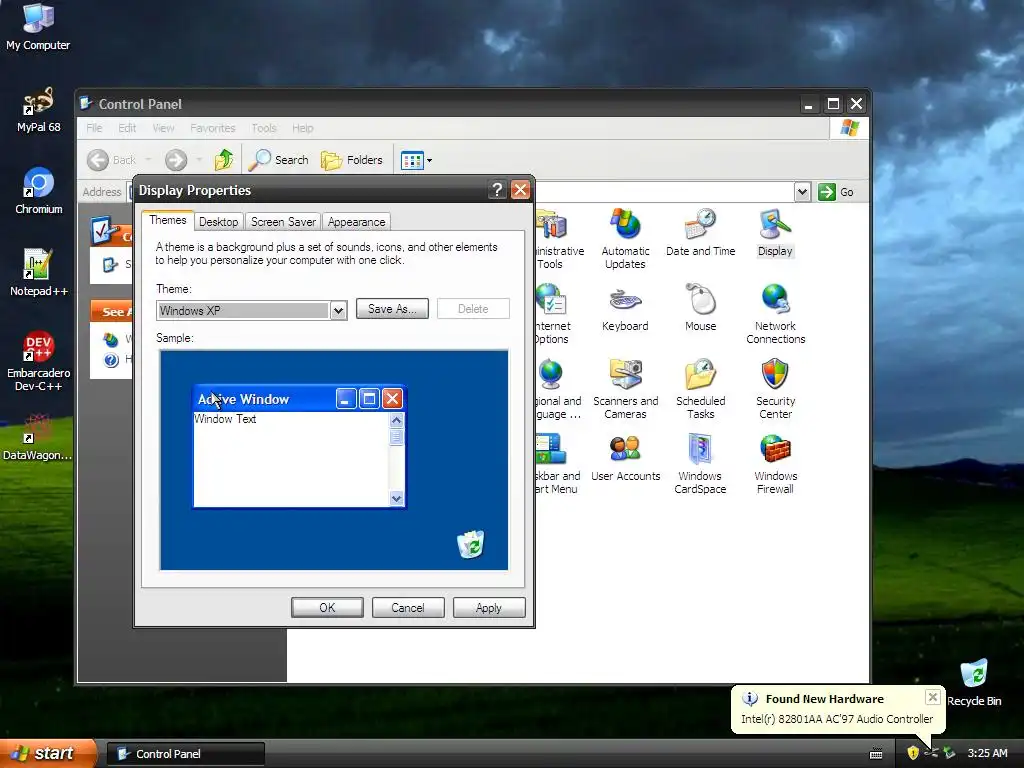Image resolution: width=1024 pixels, height=768 pixels.
Task: Click the Search toolbar button
Action: (x=279, y=159)
